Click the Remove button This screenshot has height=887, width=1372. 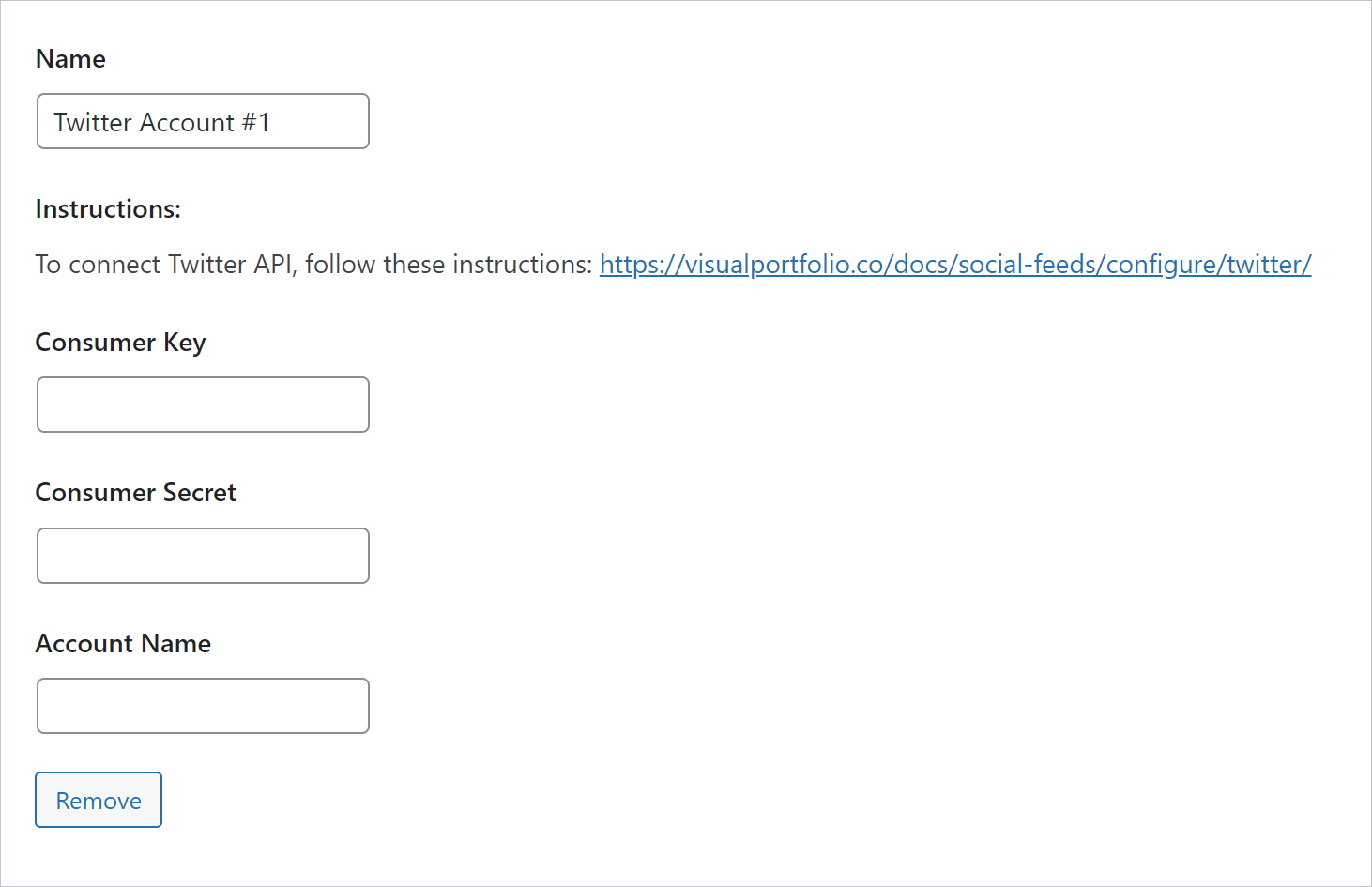click(99, 800)
